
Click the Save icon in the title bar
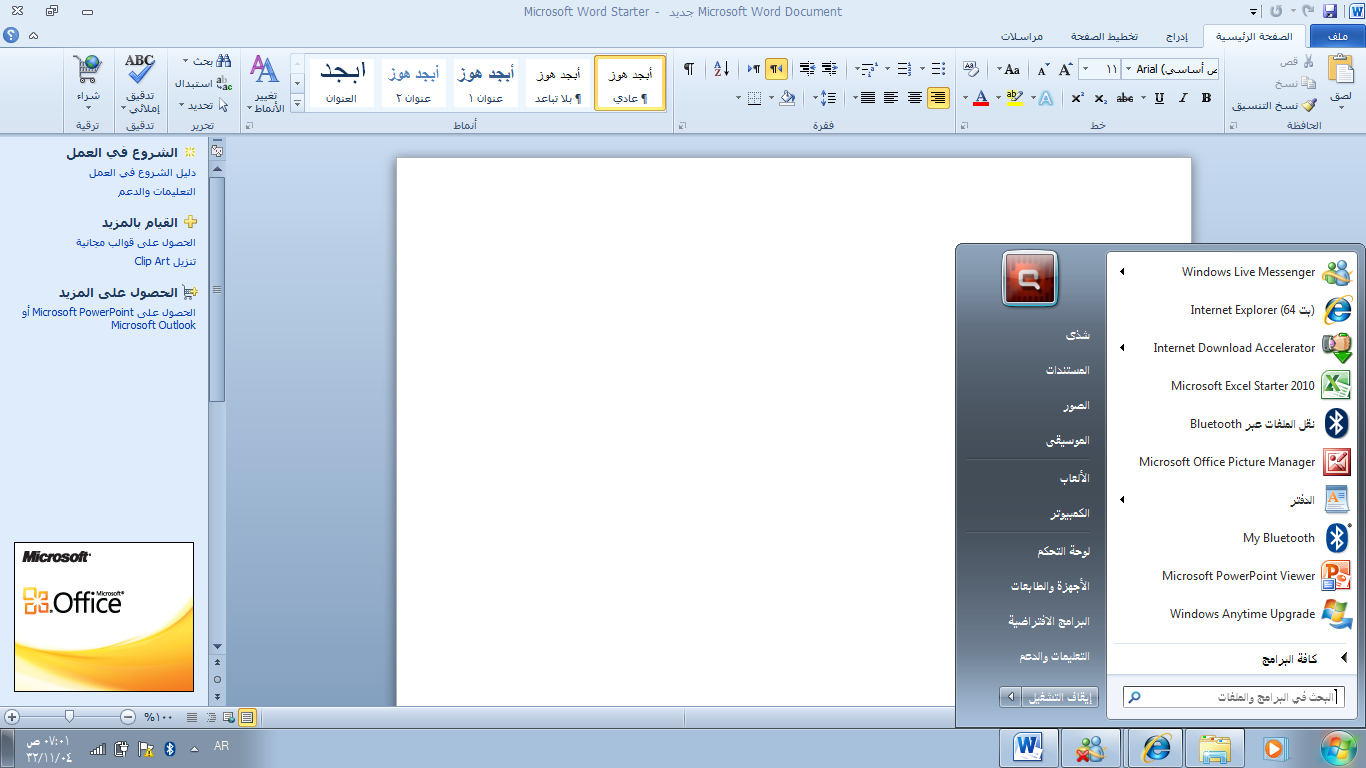pos(1330,12)
